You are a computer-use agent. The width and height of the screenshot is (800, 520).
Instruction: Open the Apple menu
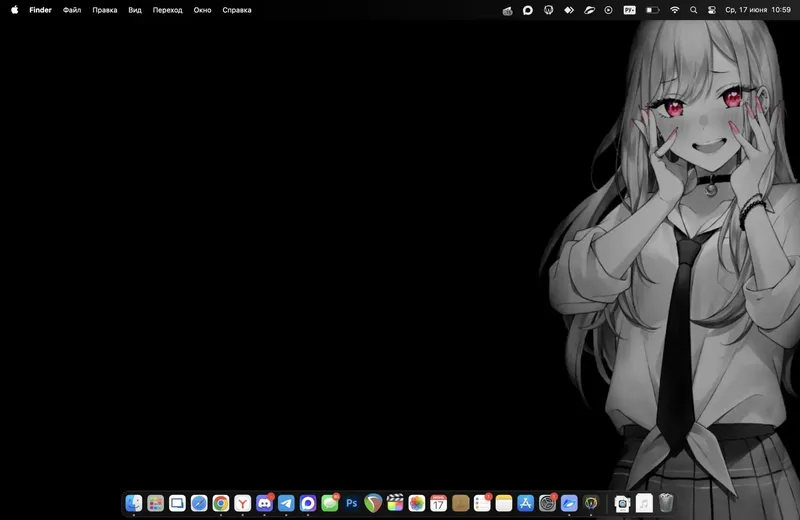click(15, 10)
